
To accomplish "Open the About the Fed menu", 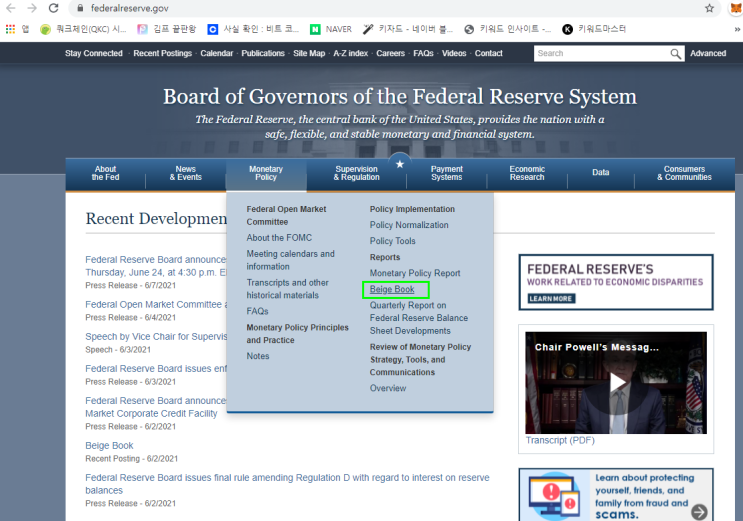I will pyautogui.click(x=105, y=173).
